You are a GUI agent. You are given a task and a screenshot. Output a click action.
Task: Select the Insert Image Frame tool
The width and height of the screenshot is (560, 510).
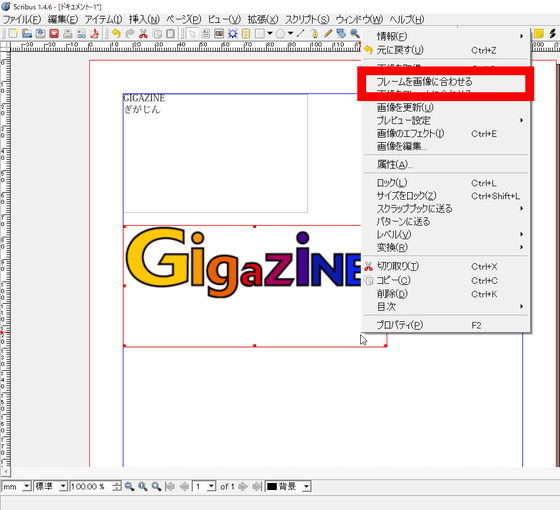pyautogui.click(x=219, y=34)
